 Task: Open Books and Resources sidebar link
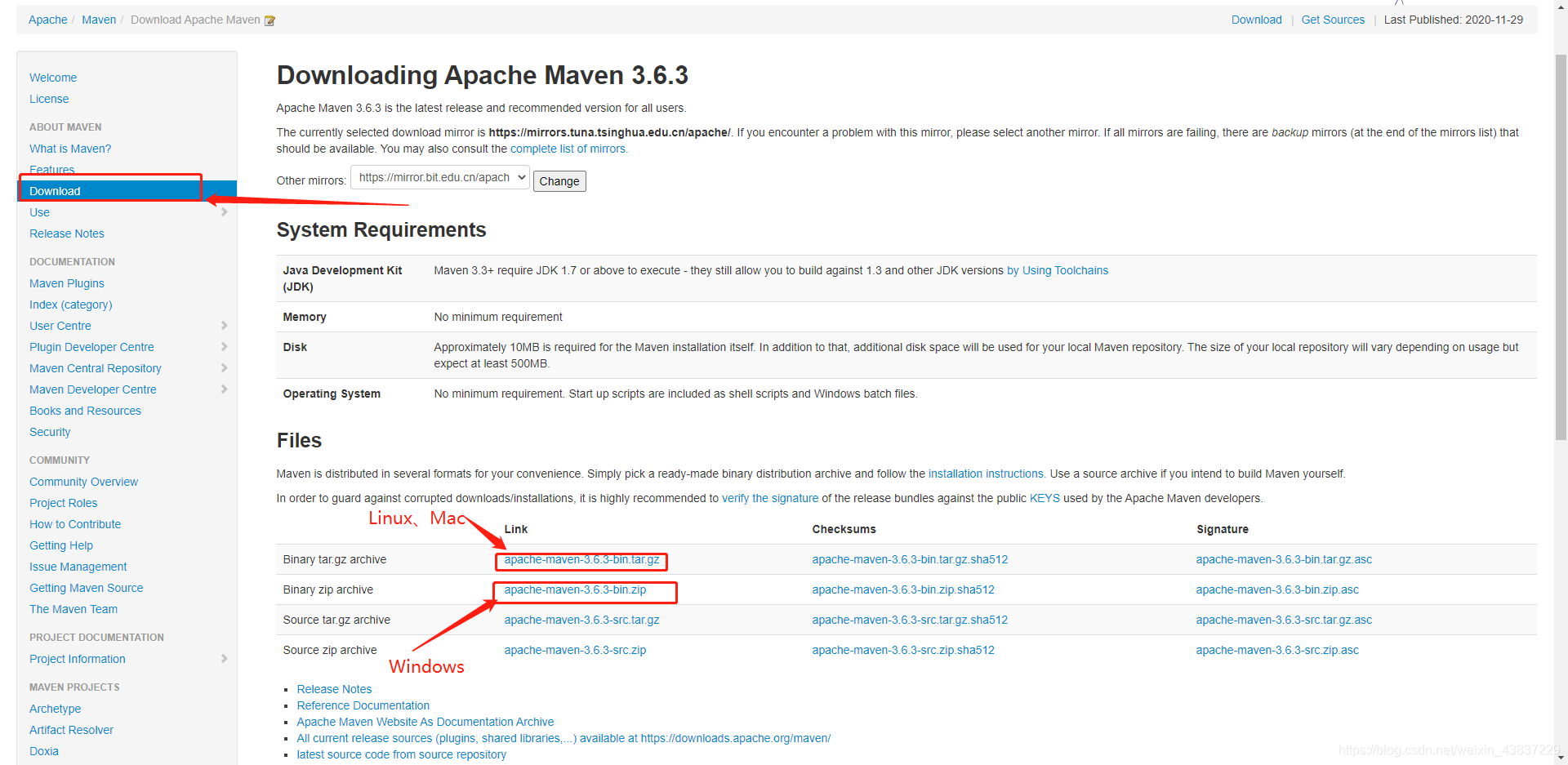click(85, 411)
